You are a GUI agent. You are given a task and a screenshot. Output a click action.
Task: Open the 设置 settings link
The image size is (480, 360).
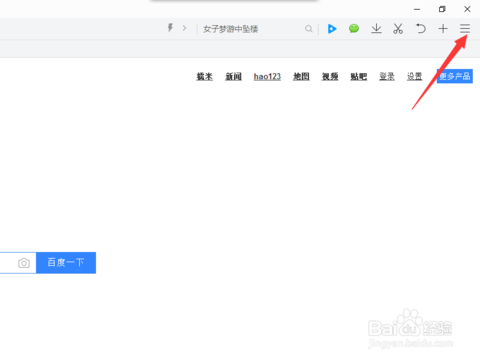(x=415, y=77)
